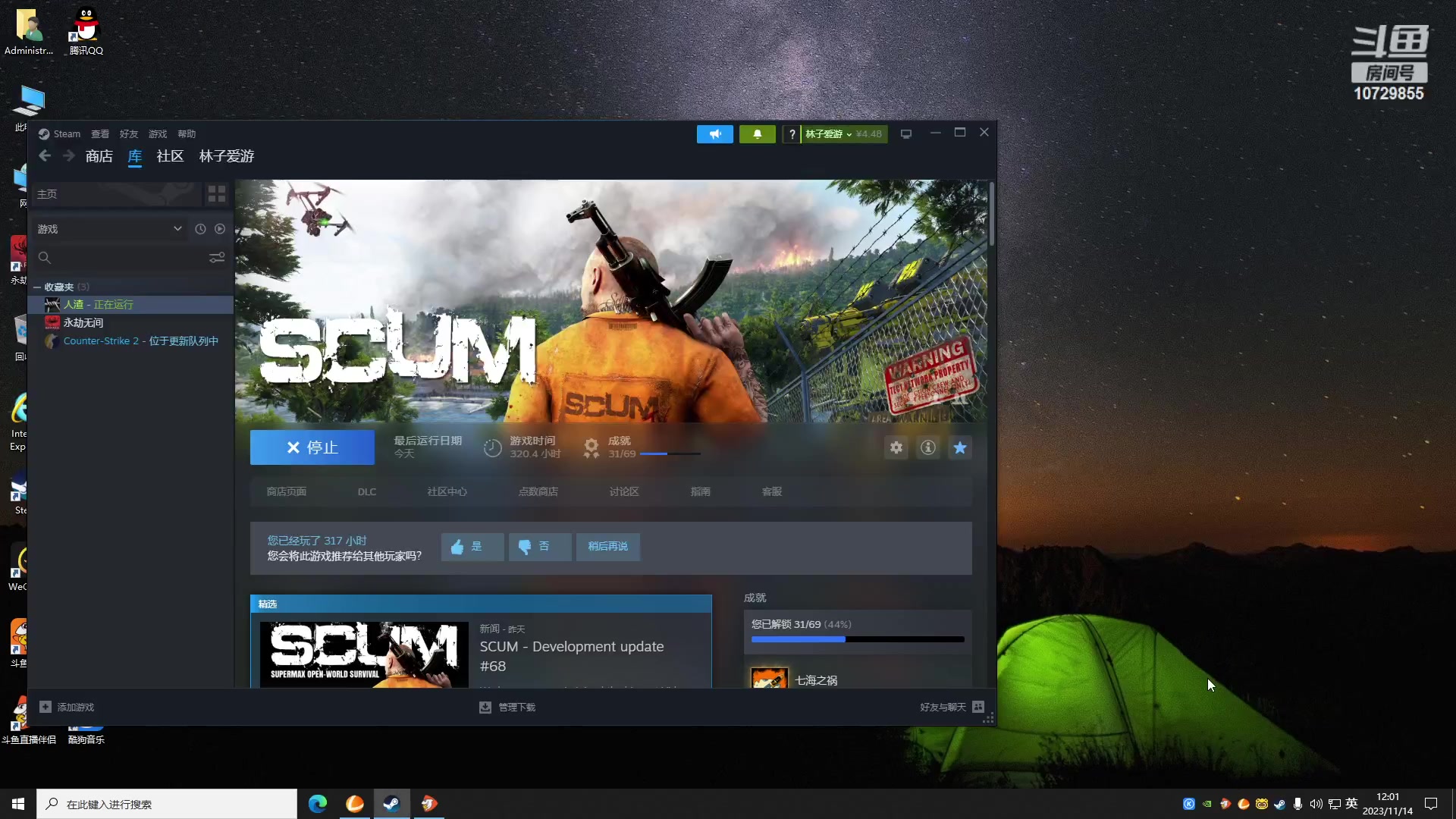
Task: Click the Steam store page icon
Action: coord(286,491)
